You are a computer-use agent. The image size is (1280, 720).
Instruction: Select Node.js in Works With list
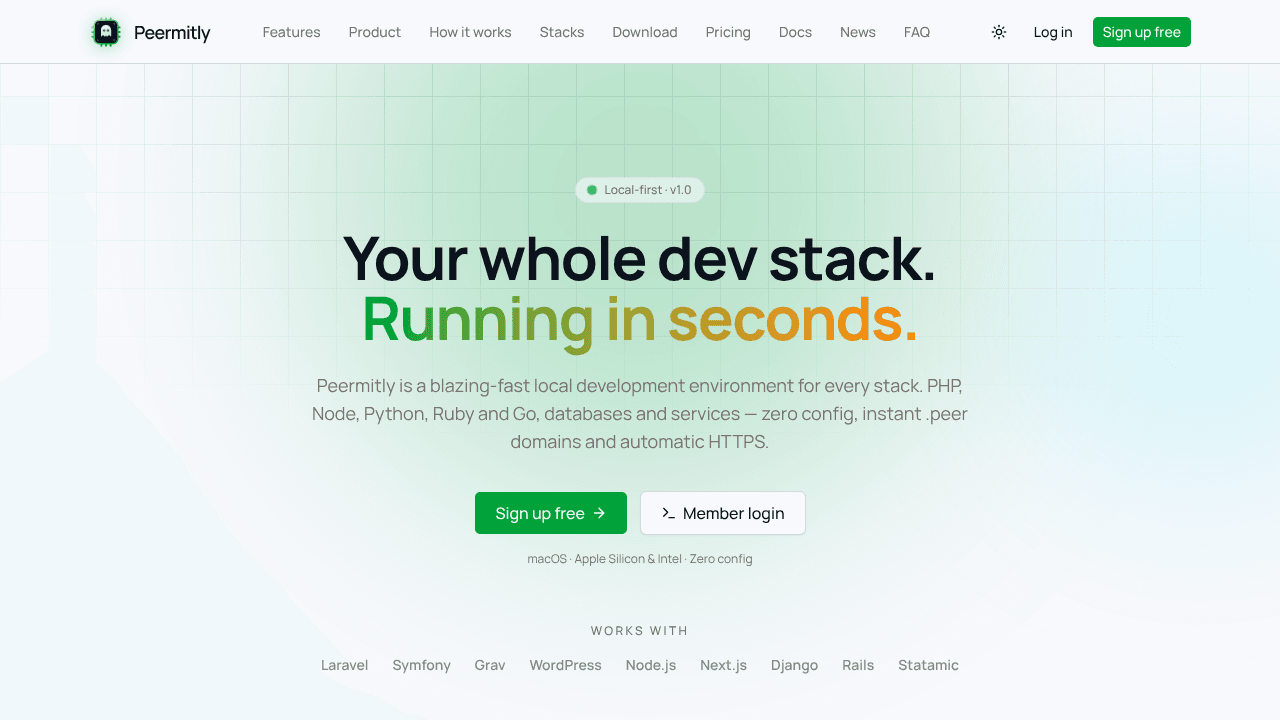[651, 665]
